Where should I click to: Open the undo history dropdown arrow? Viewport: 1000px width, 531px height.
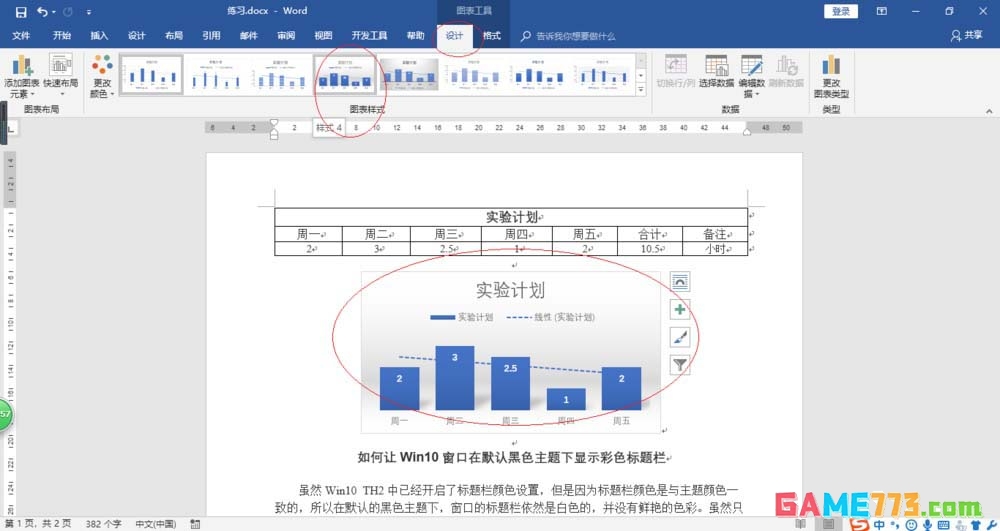click(x=54, y=12)
